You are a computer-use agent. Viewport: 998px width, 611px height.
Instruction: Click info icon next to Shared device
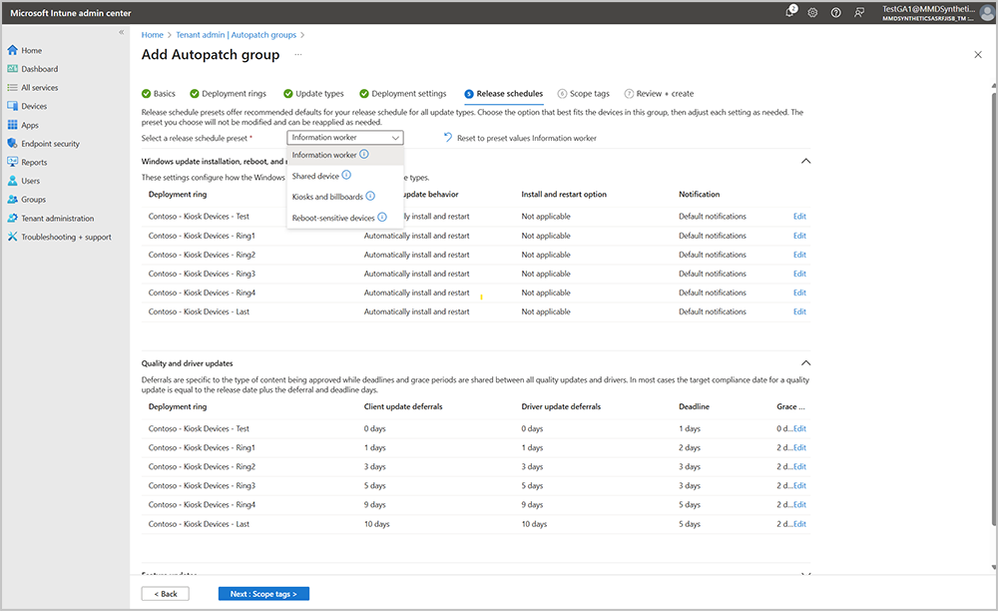tap(346, 175)
